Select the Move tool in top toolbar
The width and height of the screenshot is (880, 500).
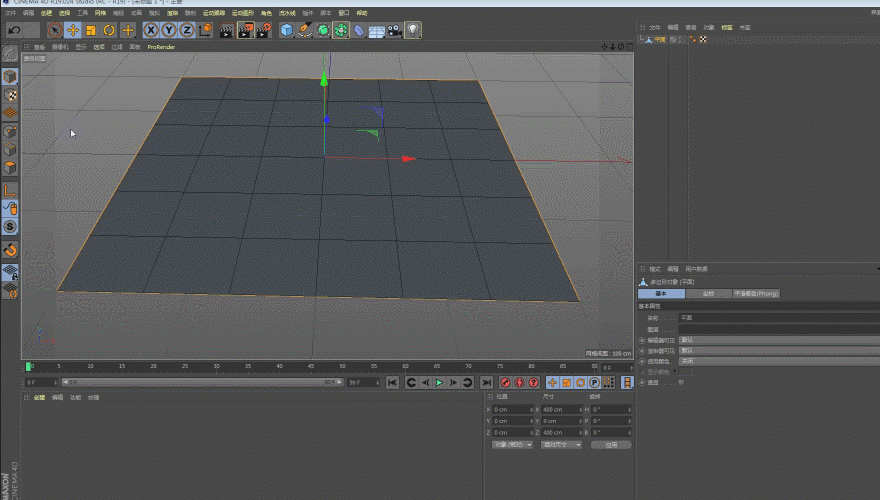(x=73, y=31)
